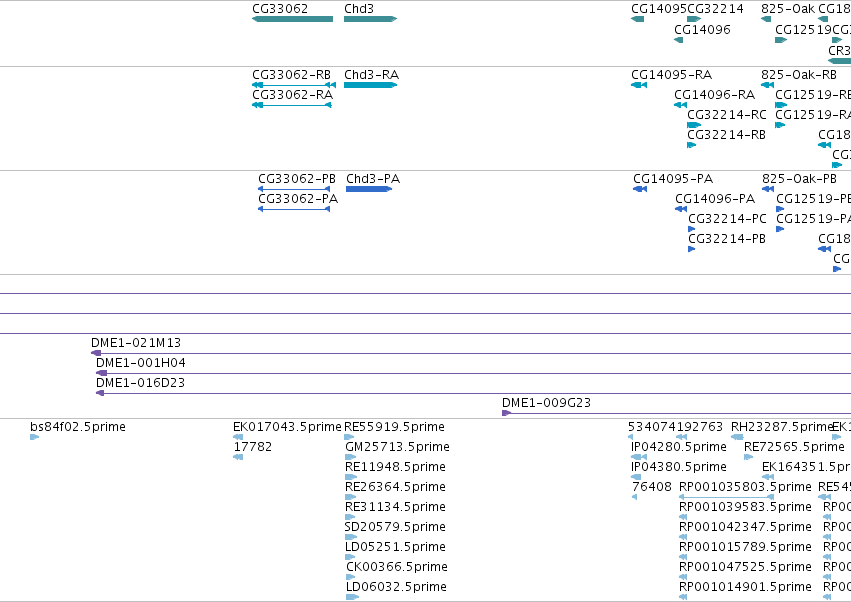Click protein label CG33062-PB
This screenshot has width=851, height=602.
(297, 179)
